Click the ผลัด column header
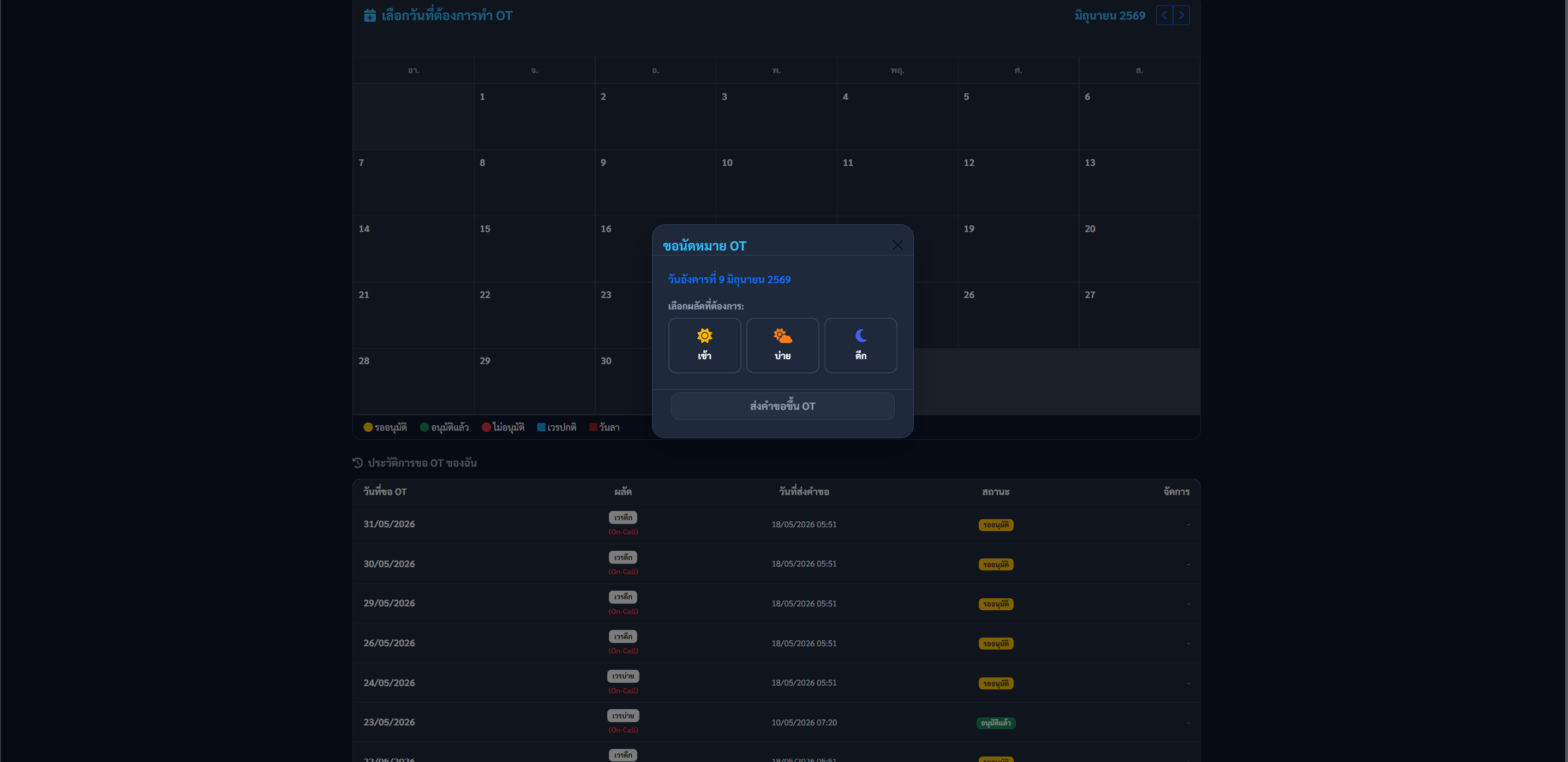 click(x=623, y=492)
